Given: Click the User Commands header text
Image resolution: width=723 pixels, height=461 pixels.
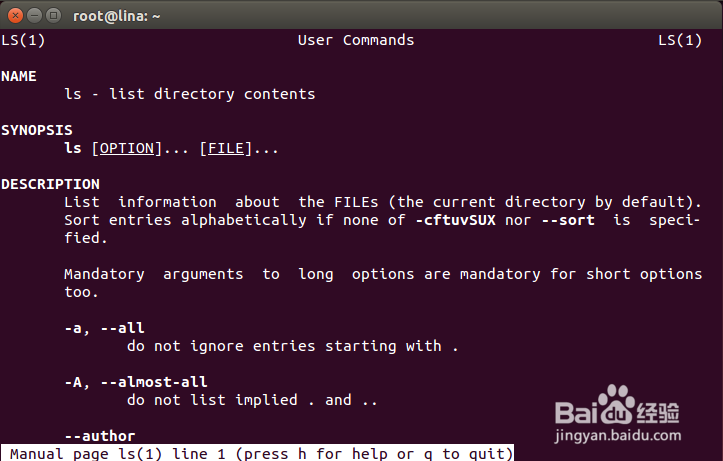Looking at the screenshot, I should [x=355, y=40].
